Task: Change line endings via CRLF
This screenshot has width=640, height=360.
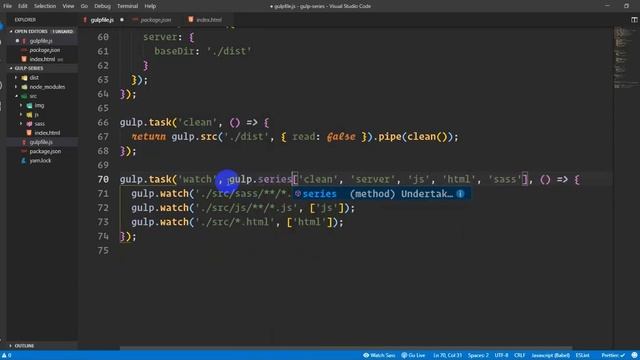Action: pos(520,356)
